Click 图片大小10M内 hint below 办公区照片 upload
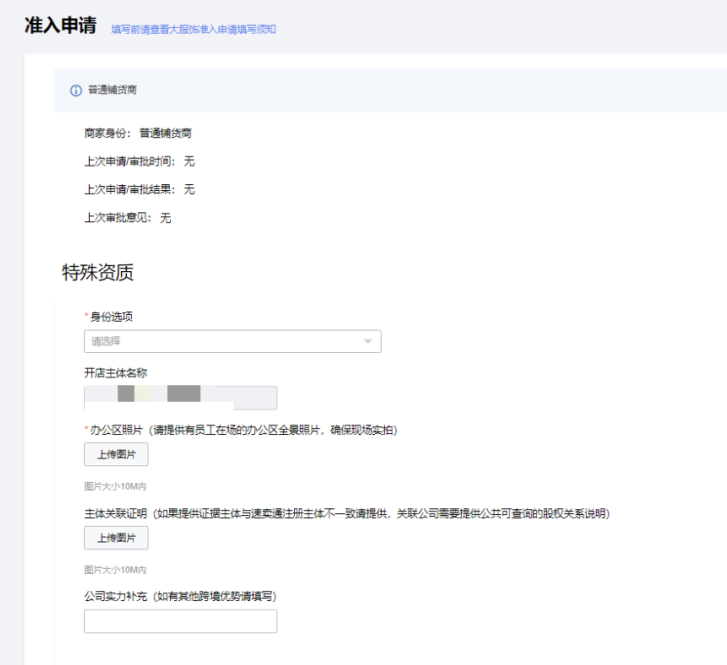 115,486
